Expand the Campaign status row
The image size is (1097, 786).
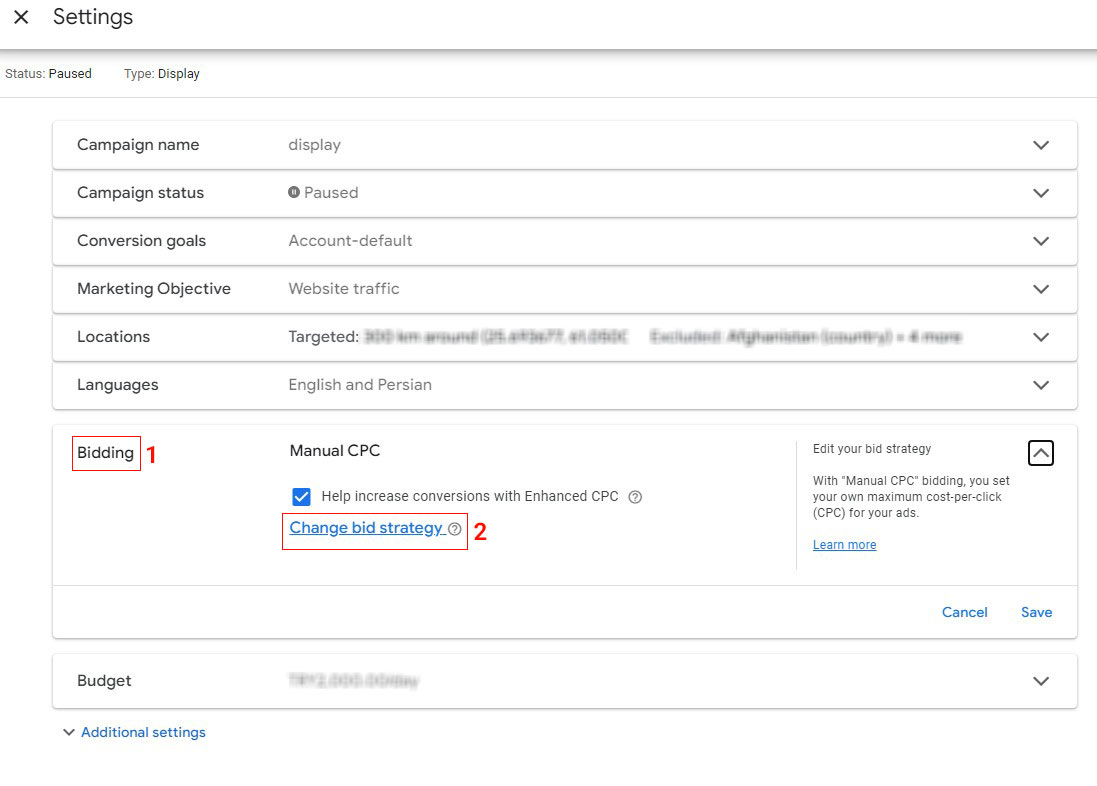coord(1041,193)
